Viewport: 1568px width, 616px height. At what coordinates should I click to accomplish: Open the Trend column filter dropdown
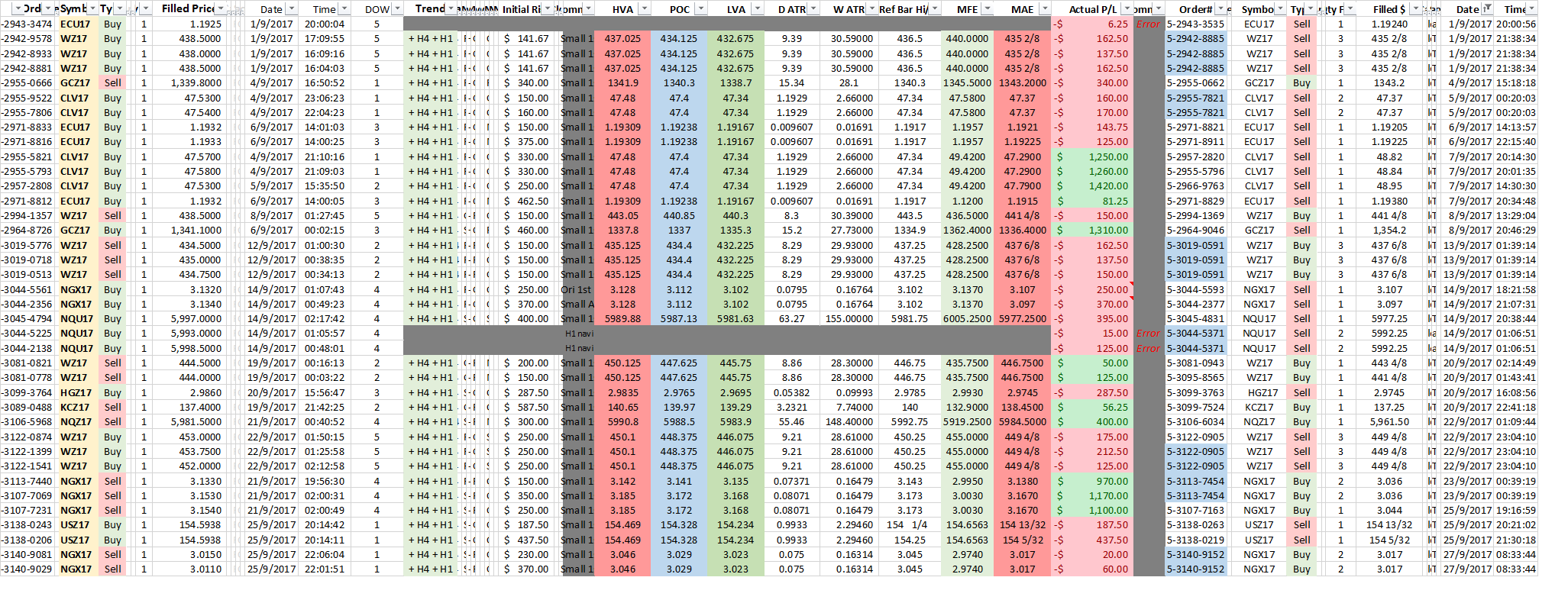451,8
